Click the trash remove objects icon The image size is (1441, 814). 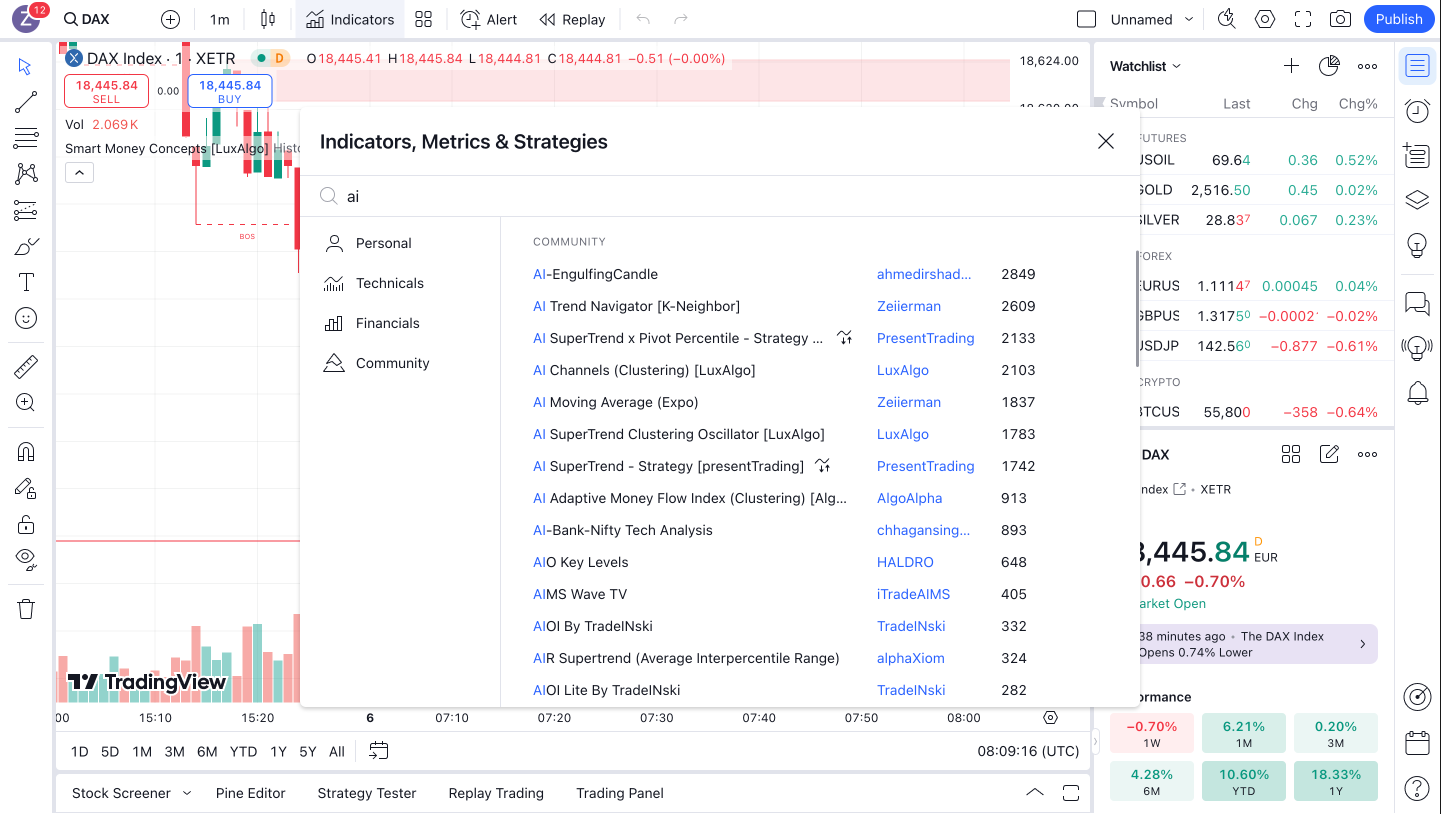point(26,608)
